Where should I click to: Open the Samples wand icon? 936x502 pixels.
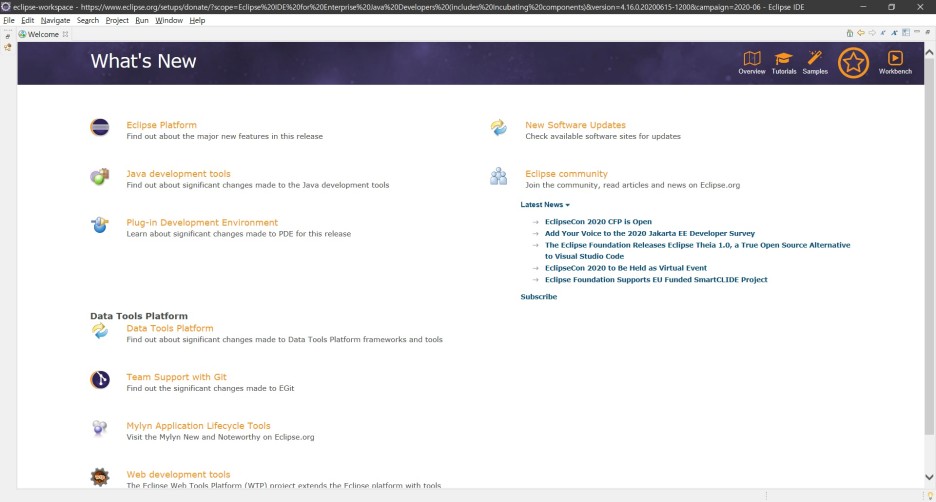tap(815, 58)
